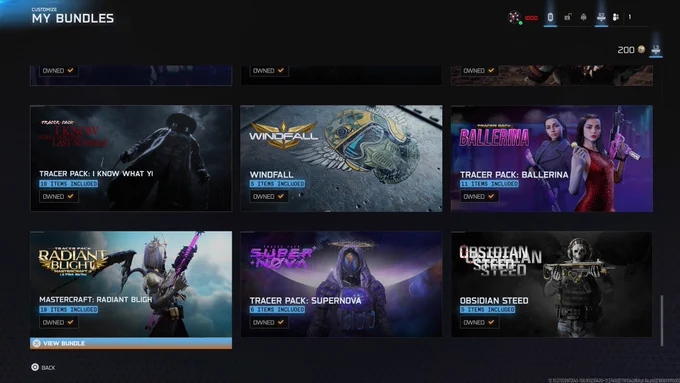
Task: Click the COD Points coin icon next to 200
Action: (641, 49)
